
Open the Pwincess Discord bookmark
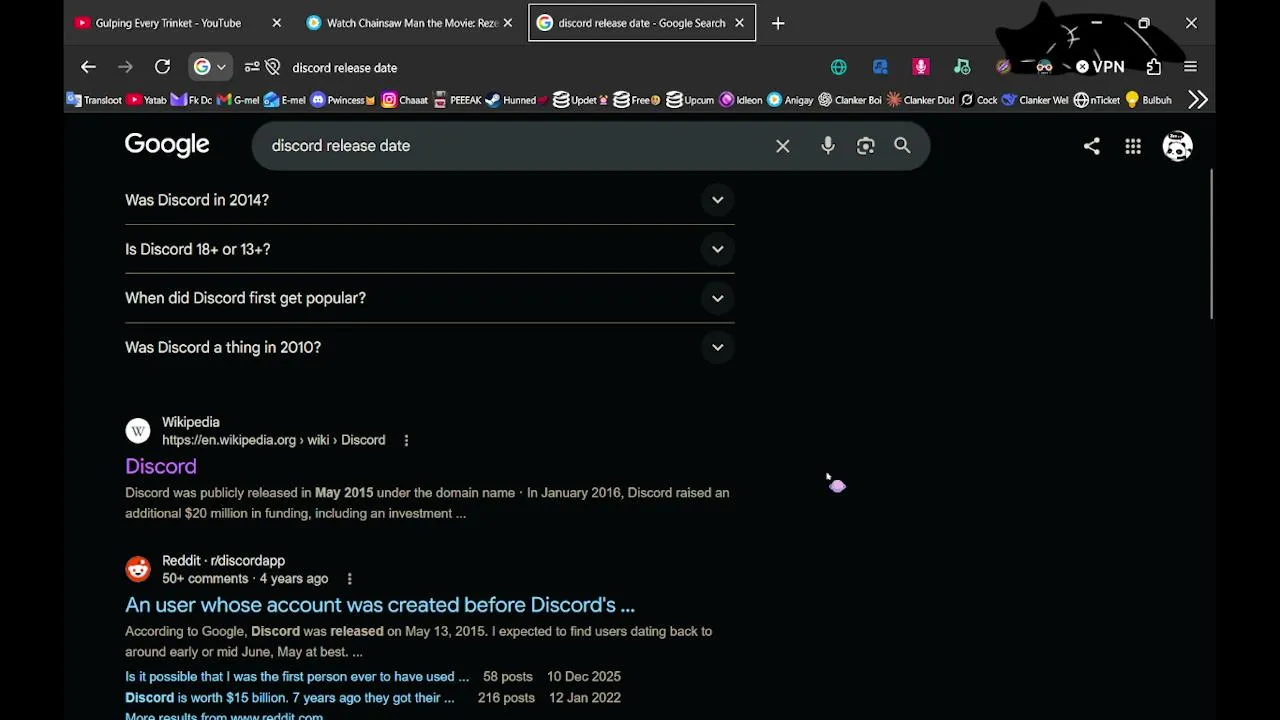(343, 100)
